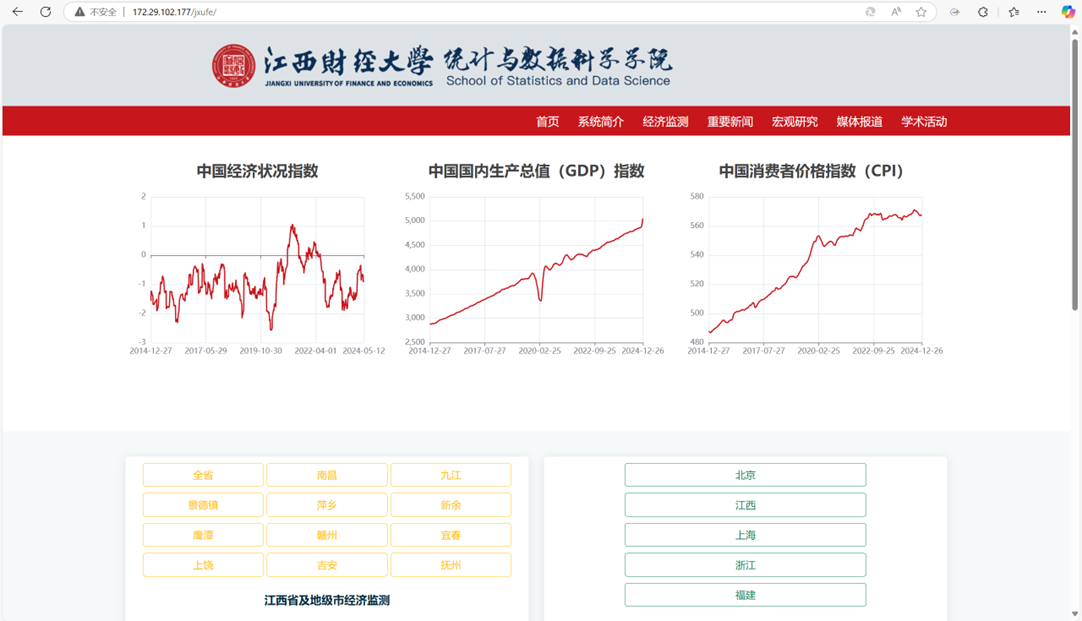Screen dimensions: 1082x621
Task: Select the 宏观研究 navigation tab
Action: (x=794, y=122)
